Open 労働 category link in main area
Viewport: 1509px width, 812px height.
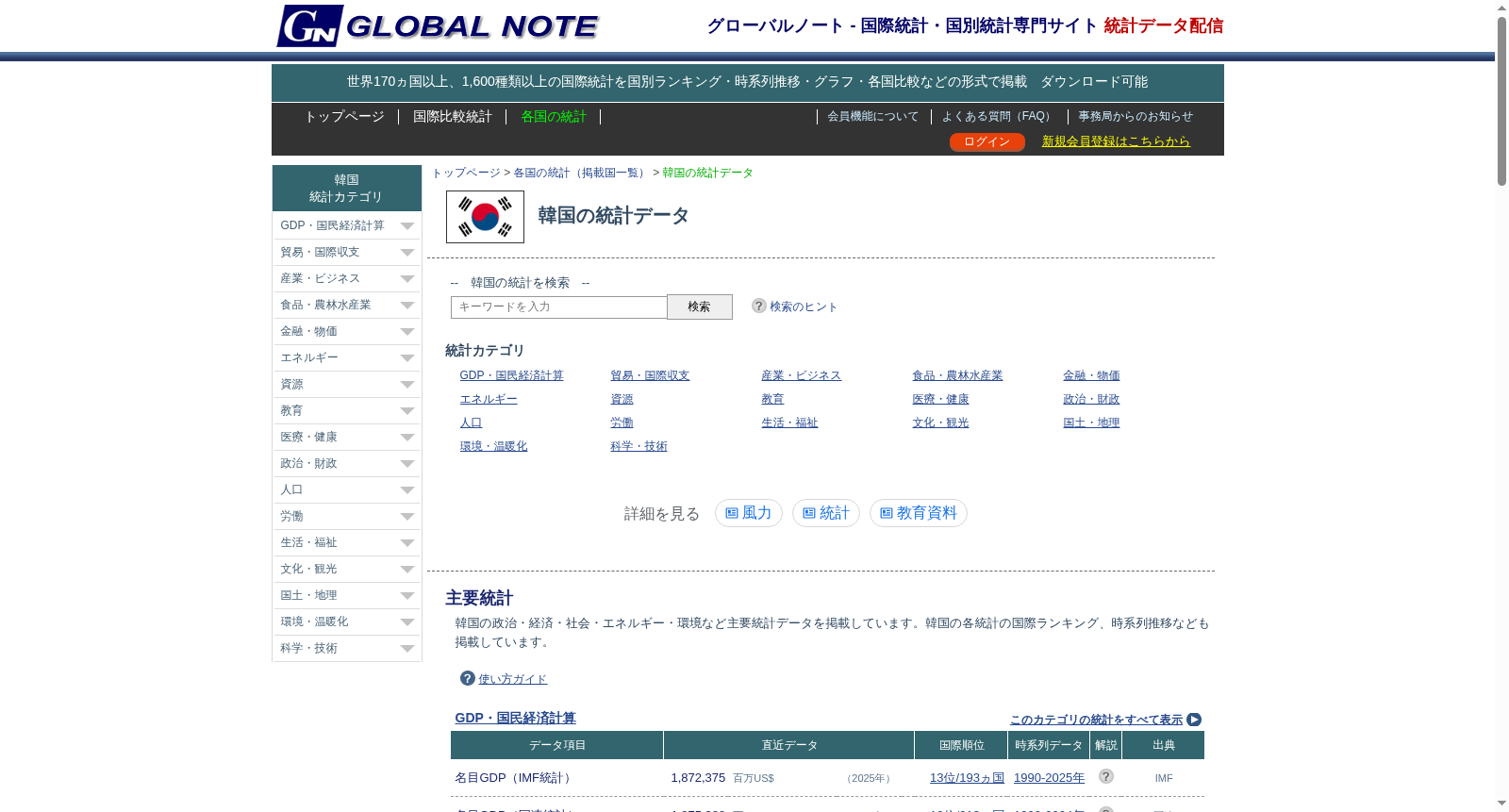[622, 423]
